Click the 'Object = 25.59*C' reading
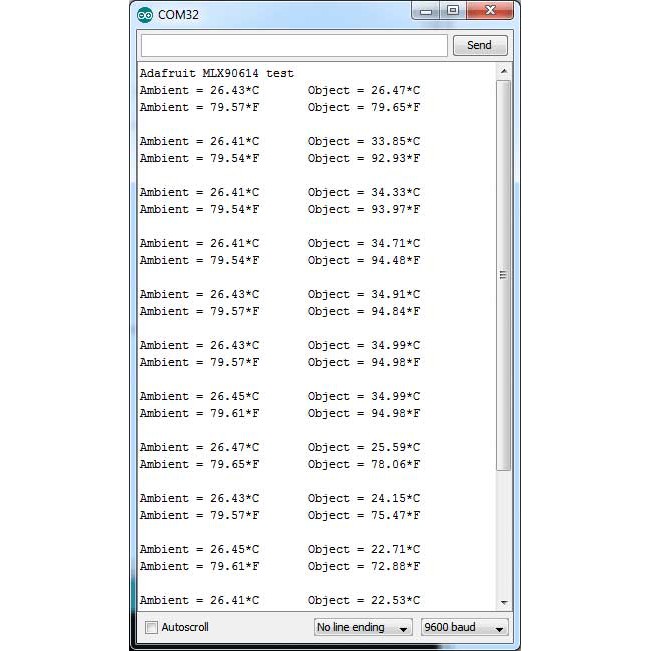This screenshot has width=651, height=651. [x=364, y=448]
